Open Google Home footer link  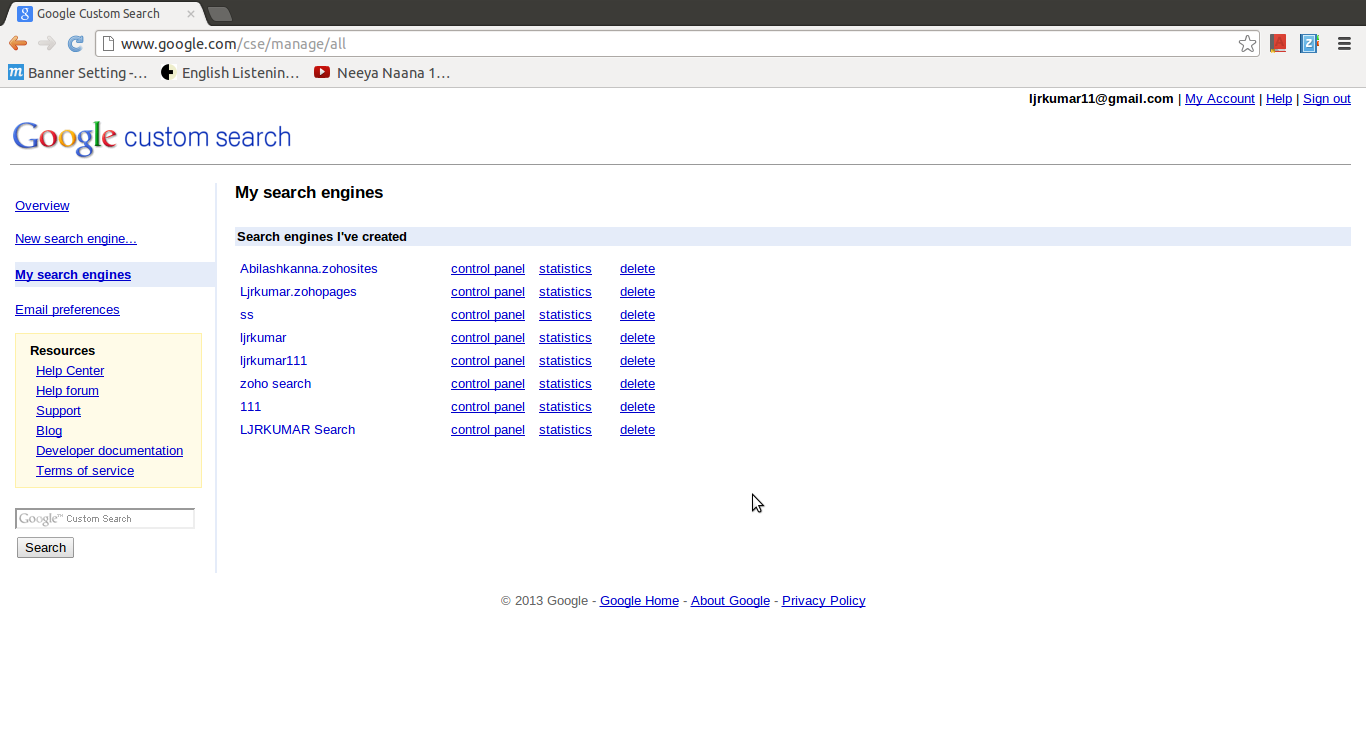639,601
